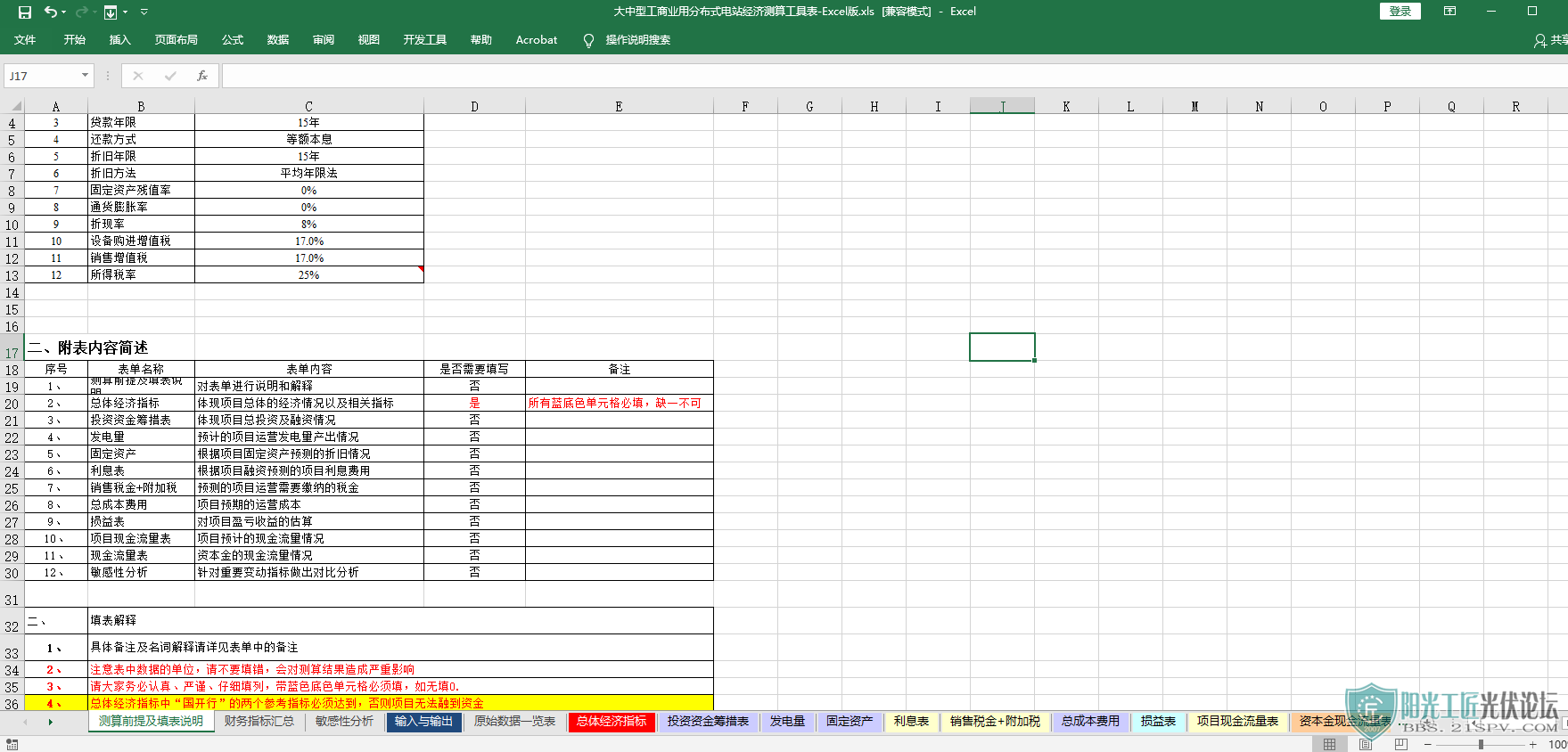The height and width of the screenshot is (752, 1568).
Task: Open the 页面布局 ribbon tab
Action: (x=177, y=40)
